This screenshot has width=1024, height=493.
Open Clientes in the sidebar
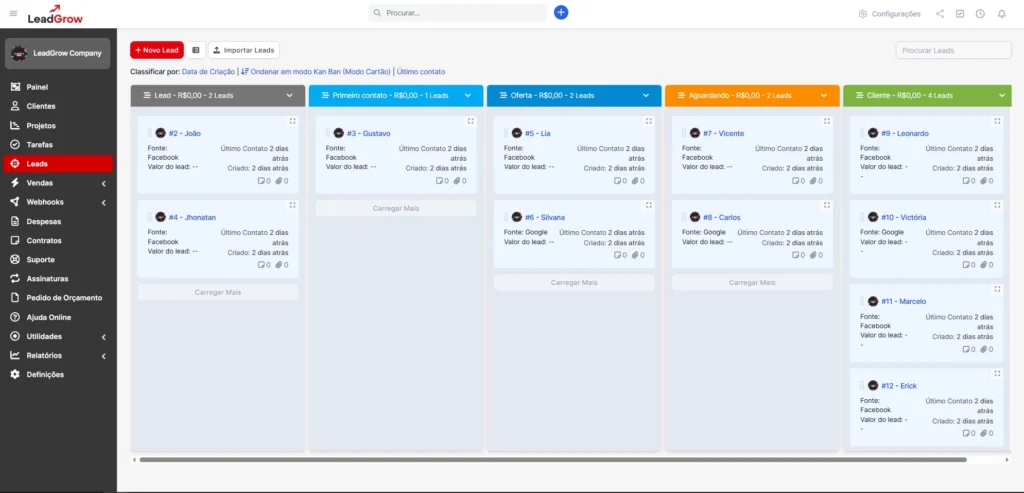tap(41, 106)
